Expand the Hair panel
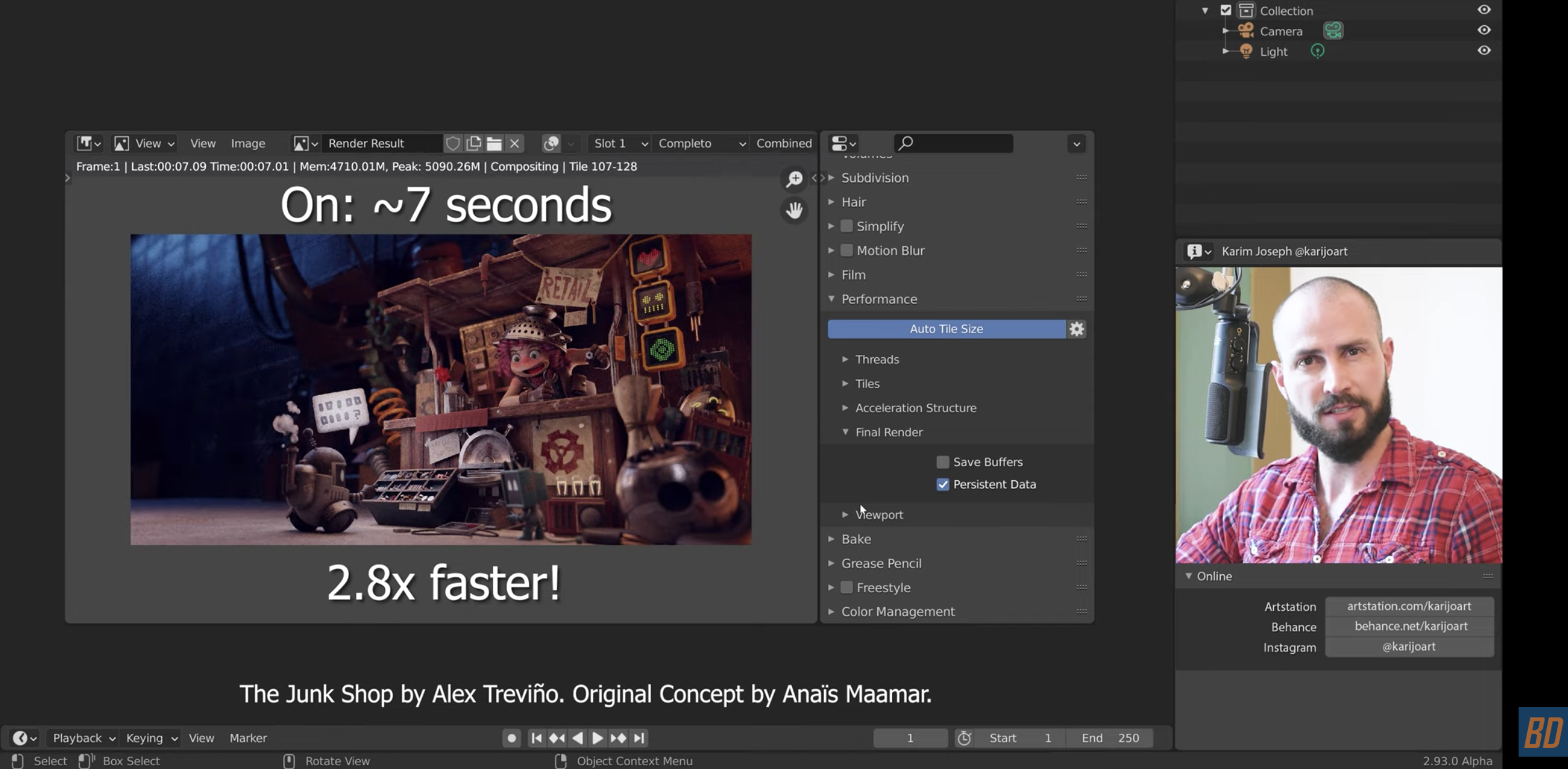The height and width of the screenshot is (769, 1568). 832,202
